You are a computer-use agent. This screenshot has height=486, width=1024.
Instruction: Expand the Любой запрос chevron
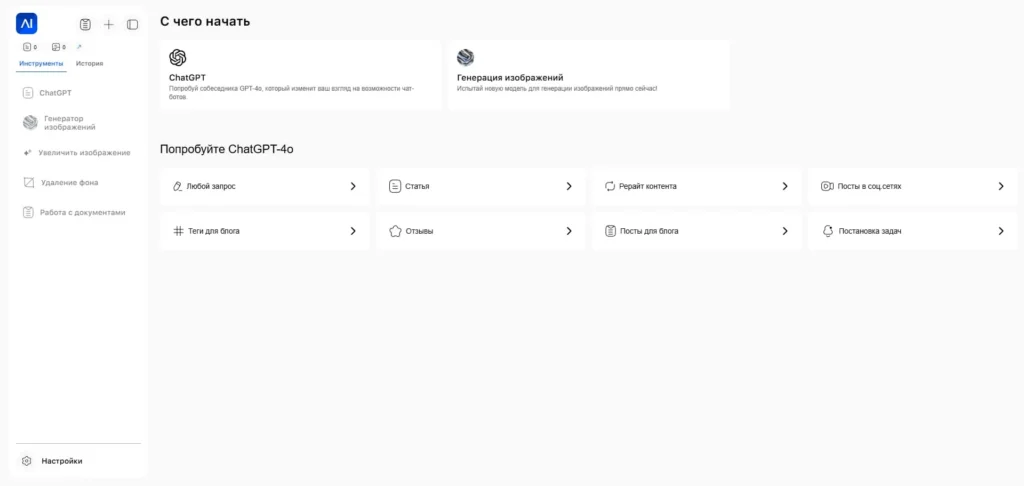353,186
